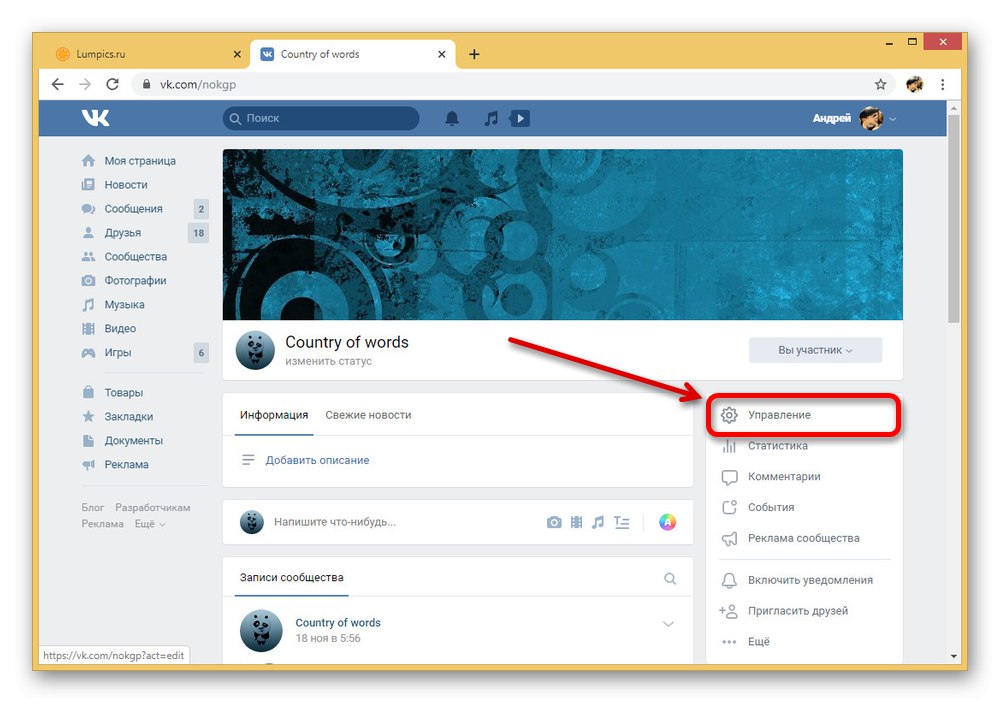Viewport: 1000px width, 703px height.
Task: Open Комментарии speech bubble icon
Action: (729, 477)
